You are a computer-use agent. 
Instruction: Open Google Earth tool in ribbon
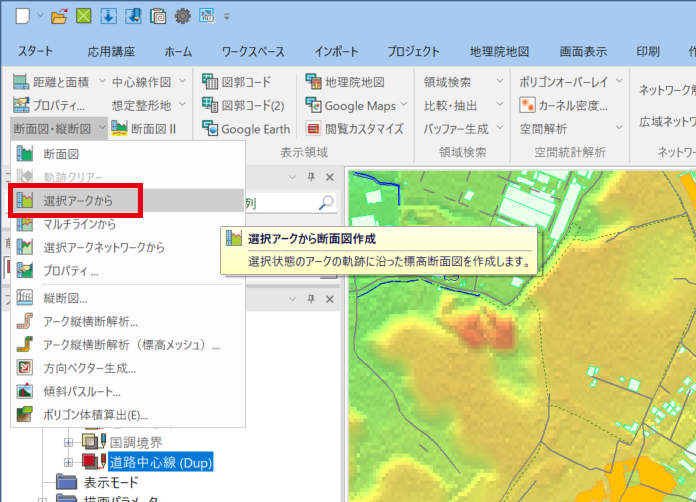point(246,128)
